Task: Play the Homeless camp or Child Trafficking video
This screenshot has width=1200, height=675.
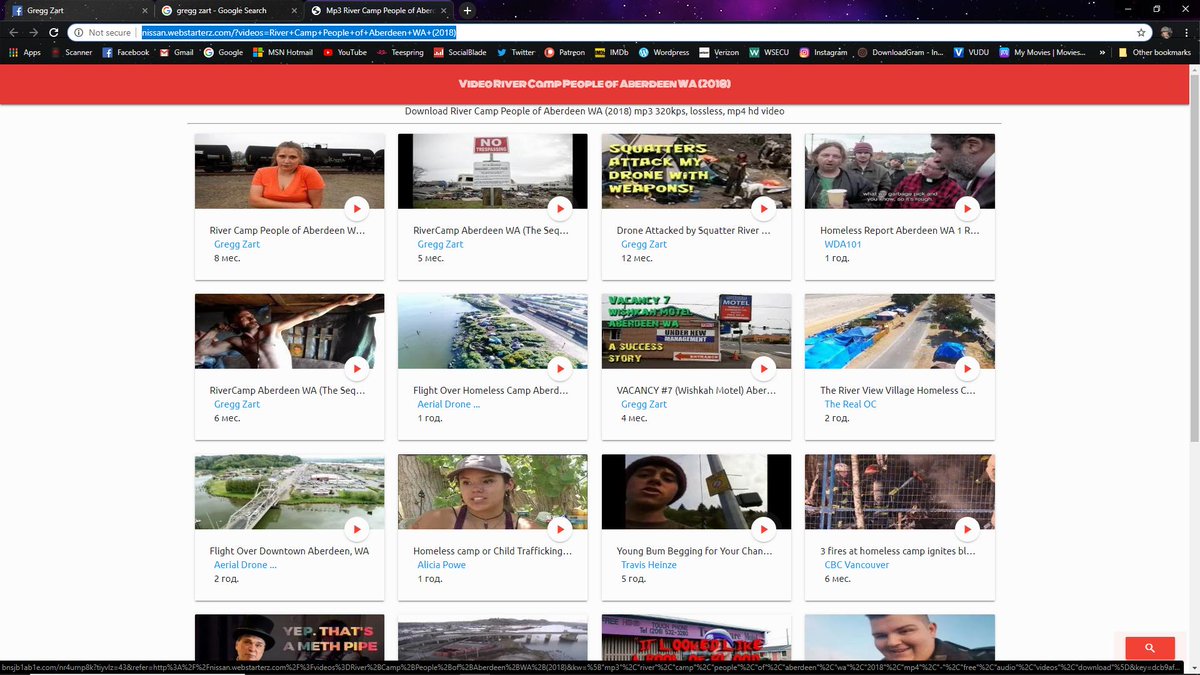Action: 560,528
